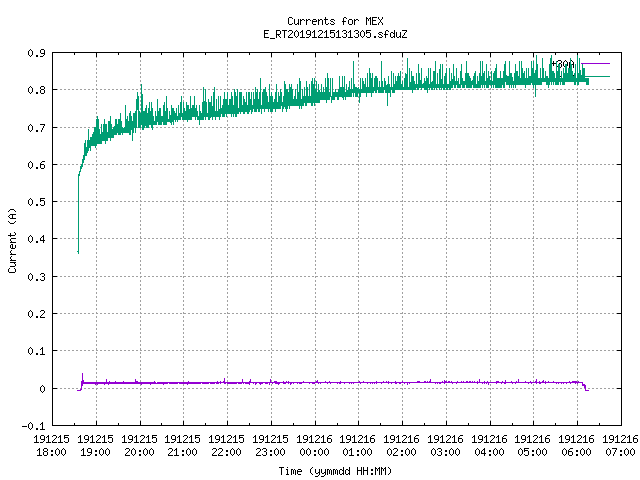Click the x-axis label '191216 03:00'
This screenshot has width=640, height=480.
click(445, 446)
